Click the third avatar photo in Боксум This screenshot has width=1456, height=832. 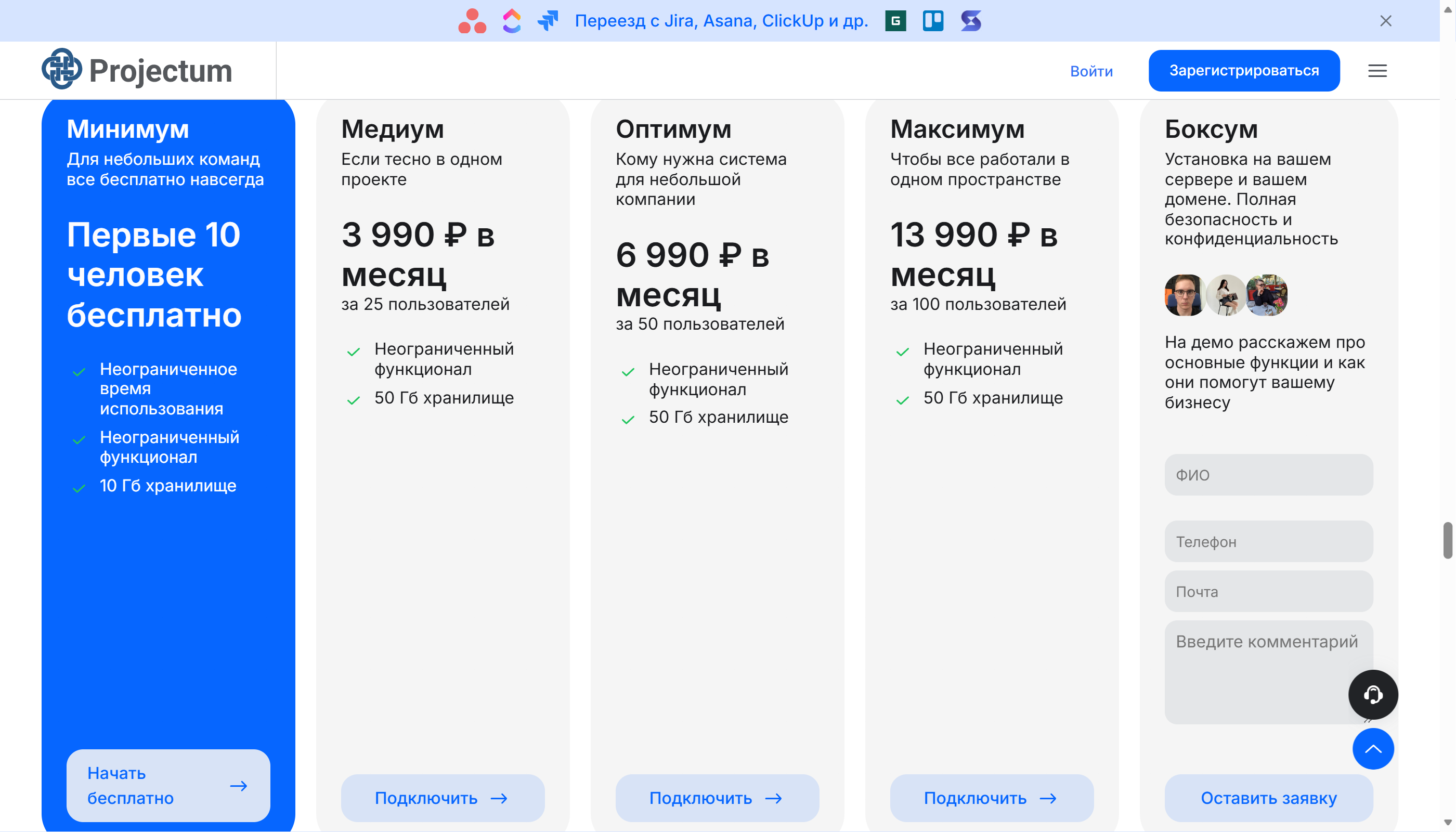[x=1267, y=295]
